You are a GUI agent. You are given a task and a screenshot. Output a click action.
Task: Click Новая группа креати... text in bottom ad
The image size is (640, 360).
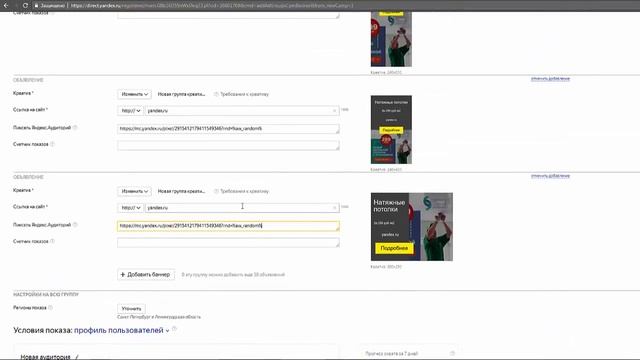click(x=181, y=191)
